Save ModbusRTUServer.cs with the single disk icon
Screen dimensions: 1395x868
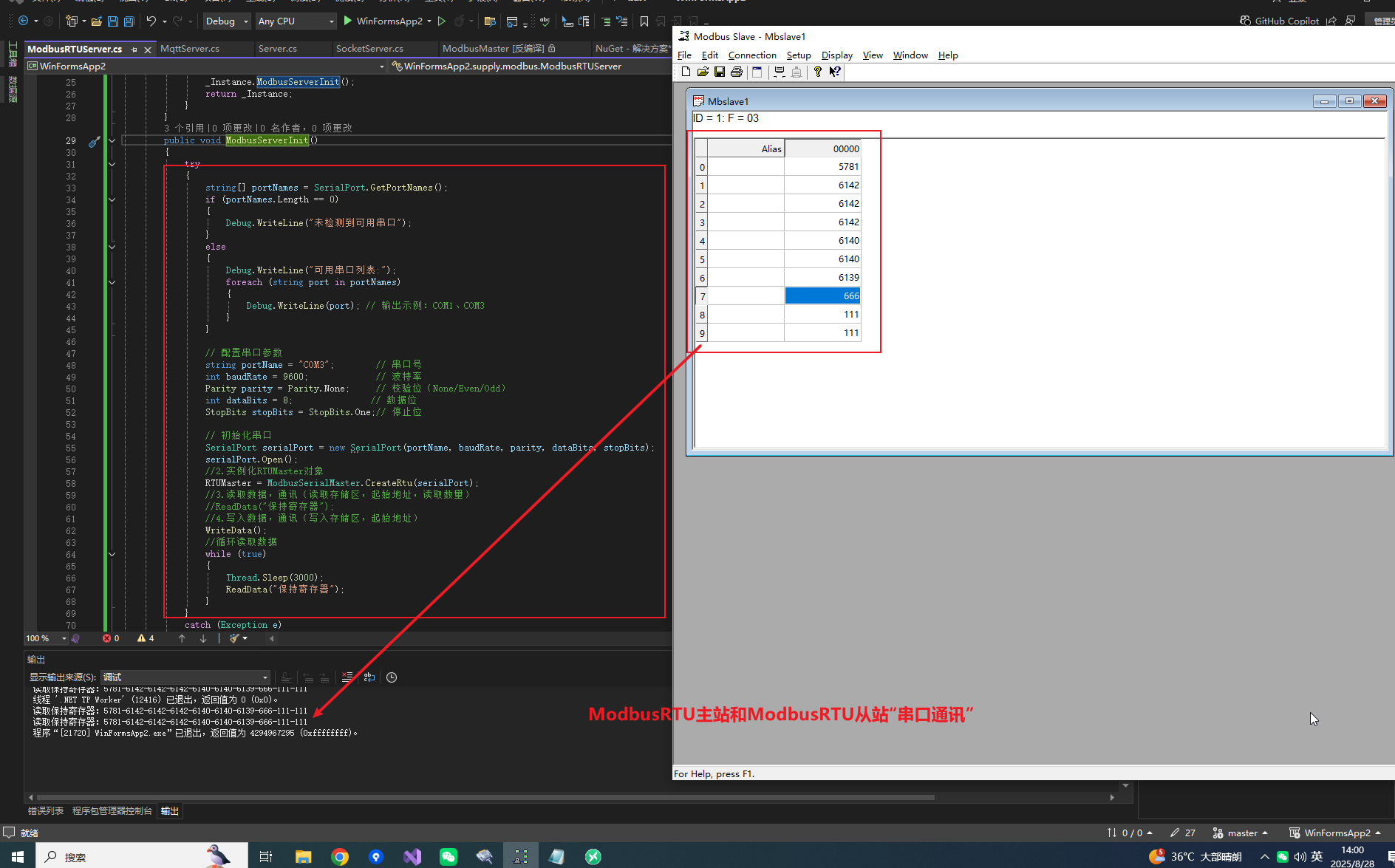tap(112, 21)
